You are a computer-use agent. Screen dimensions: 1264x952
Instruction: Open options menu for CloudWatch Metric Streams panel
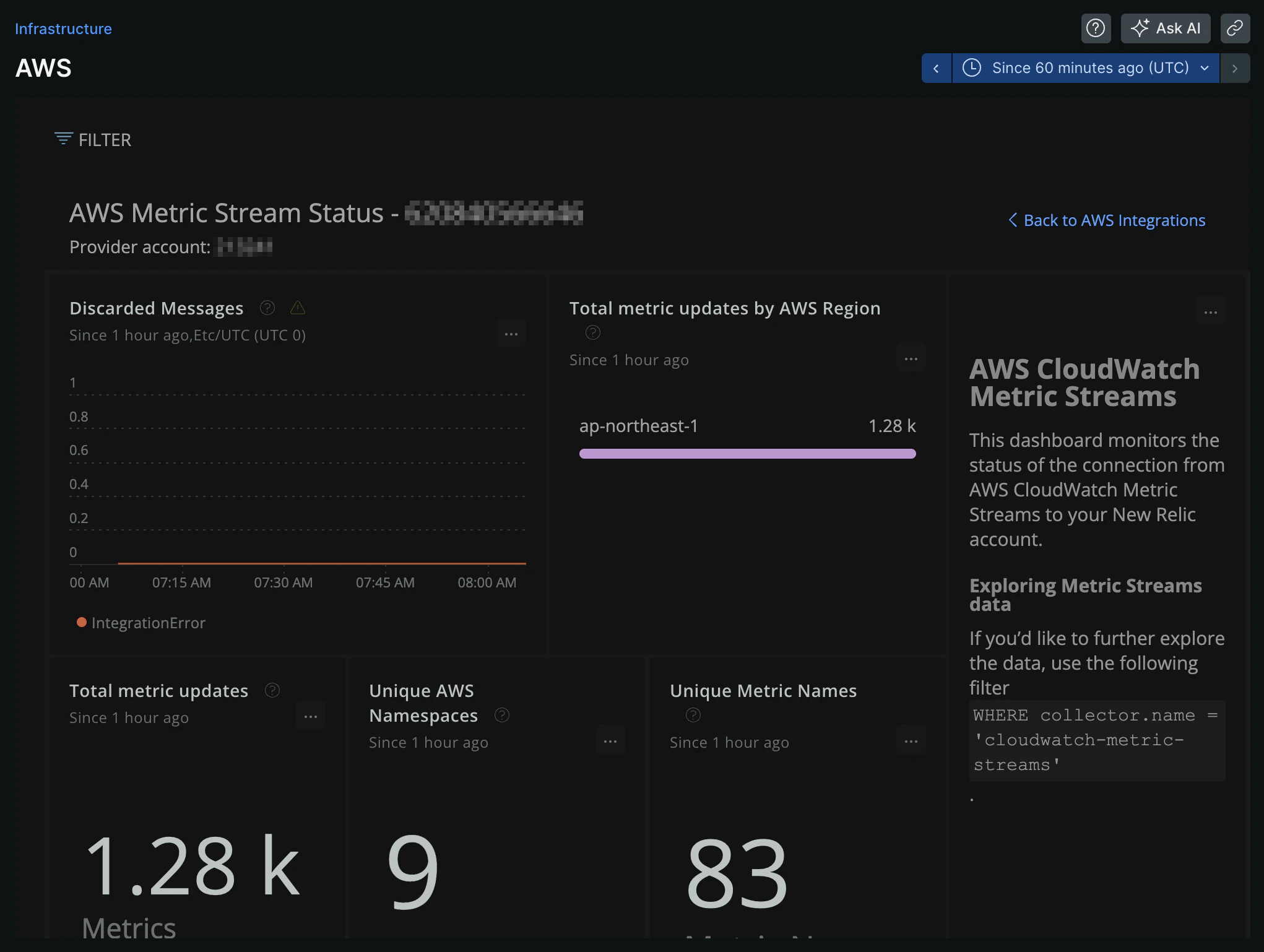(1211, 313)
